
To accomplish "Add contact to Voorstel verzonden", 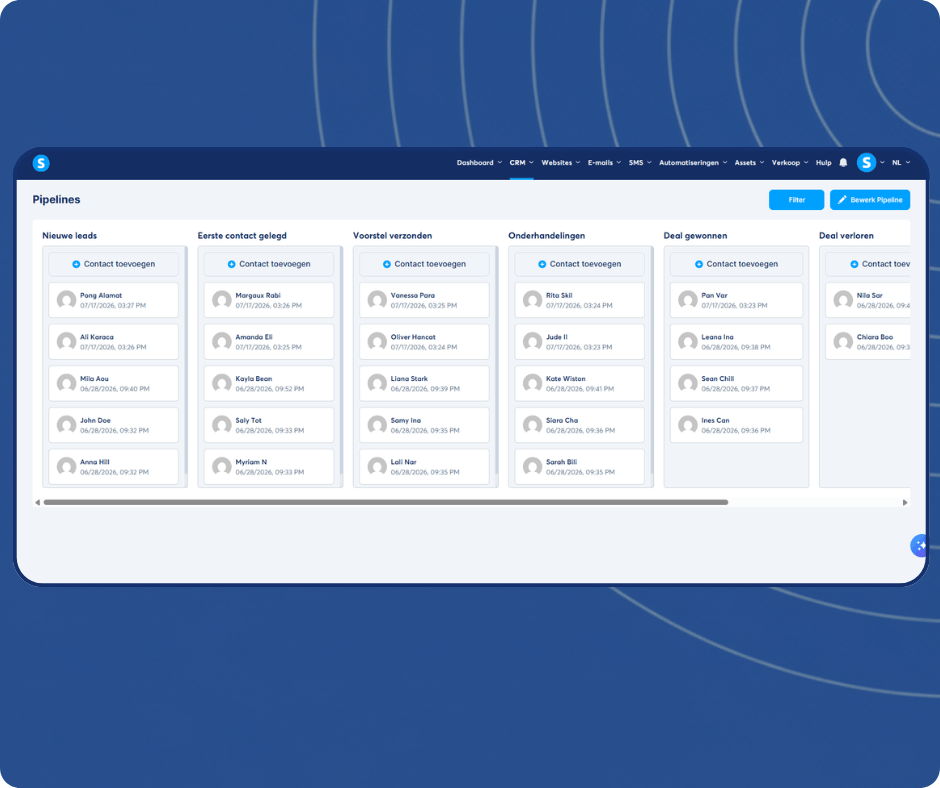I will point(424,264).
